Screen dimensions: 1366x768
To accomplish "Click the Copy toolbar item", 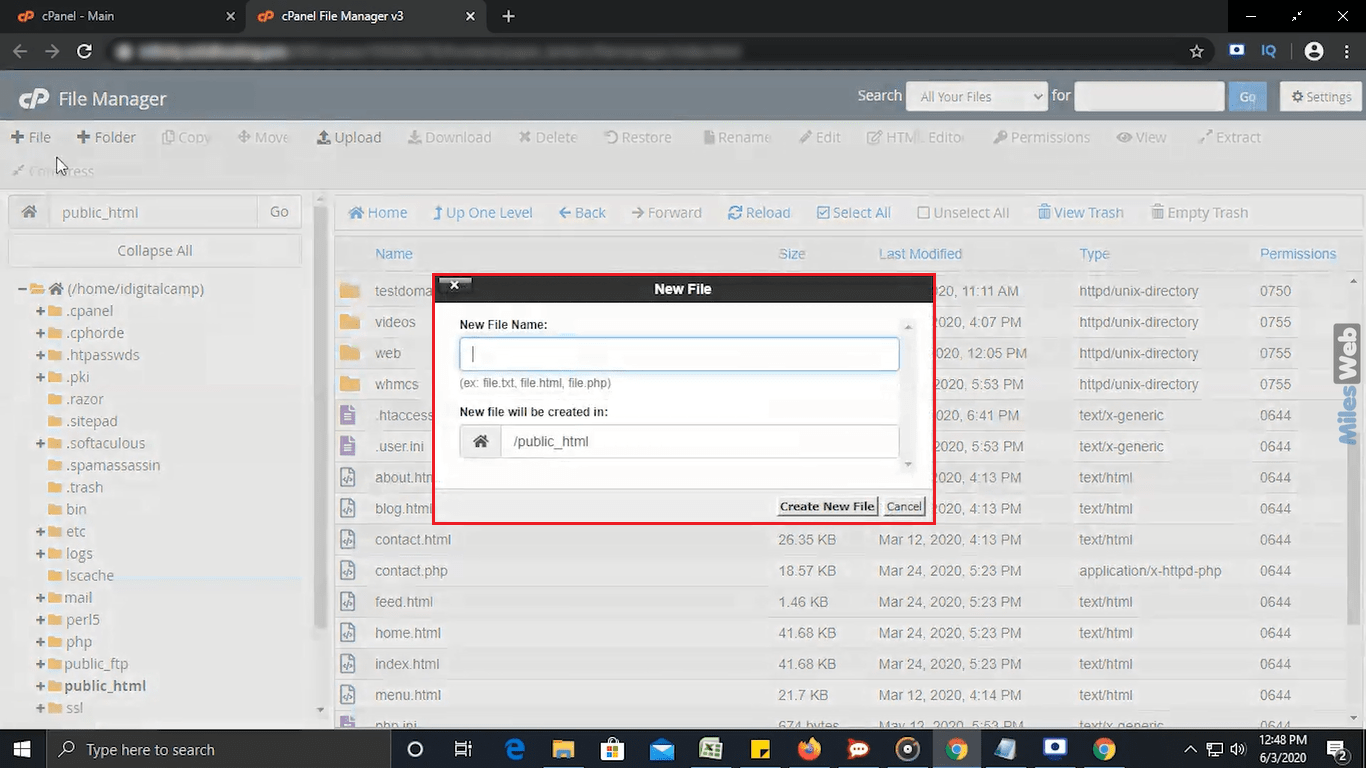I will [x=187, y=137].
